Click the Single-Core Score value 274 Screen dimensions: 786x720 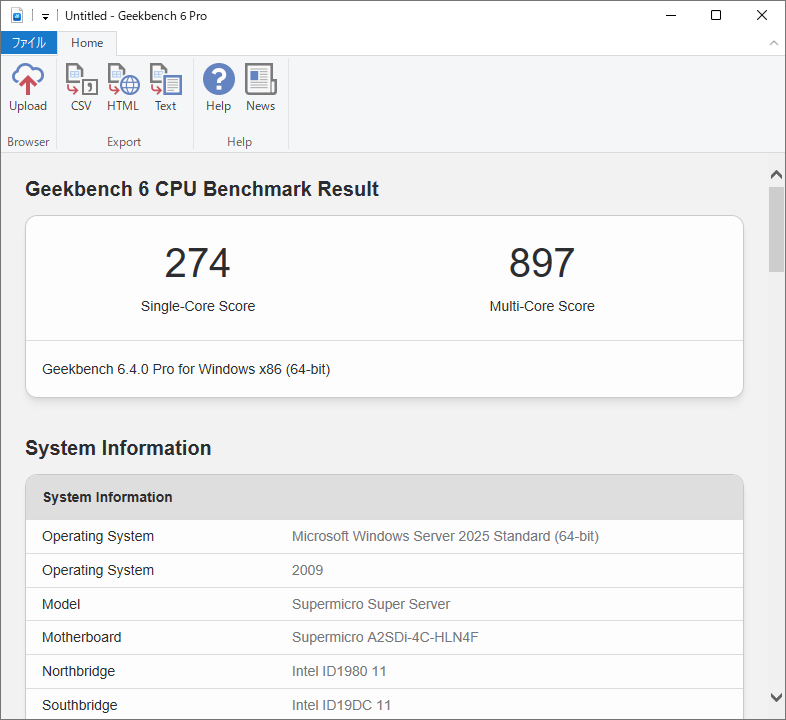(x=197, y=263)
